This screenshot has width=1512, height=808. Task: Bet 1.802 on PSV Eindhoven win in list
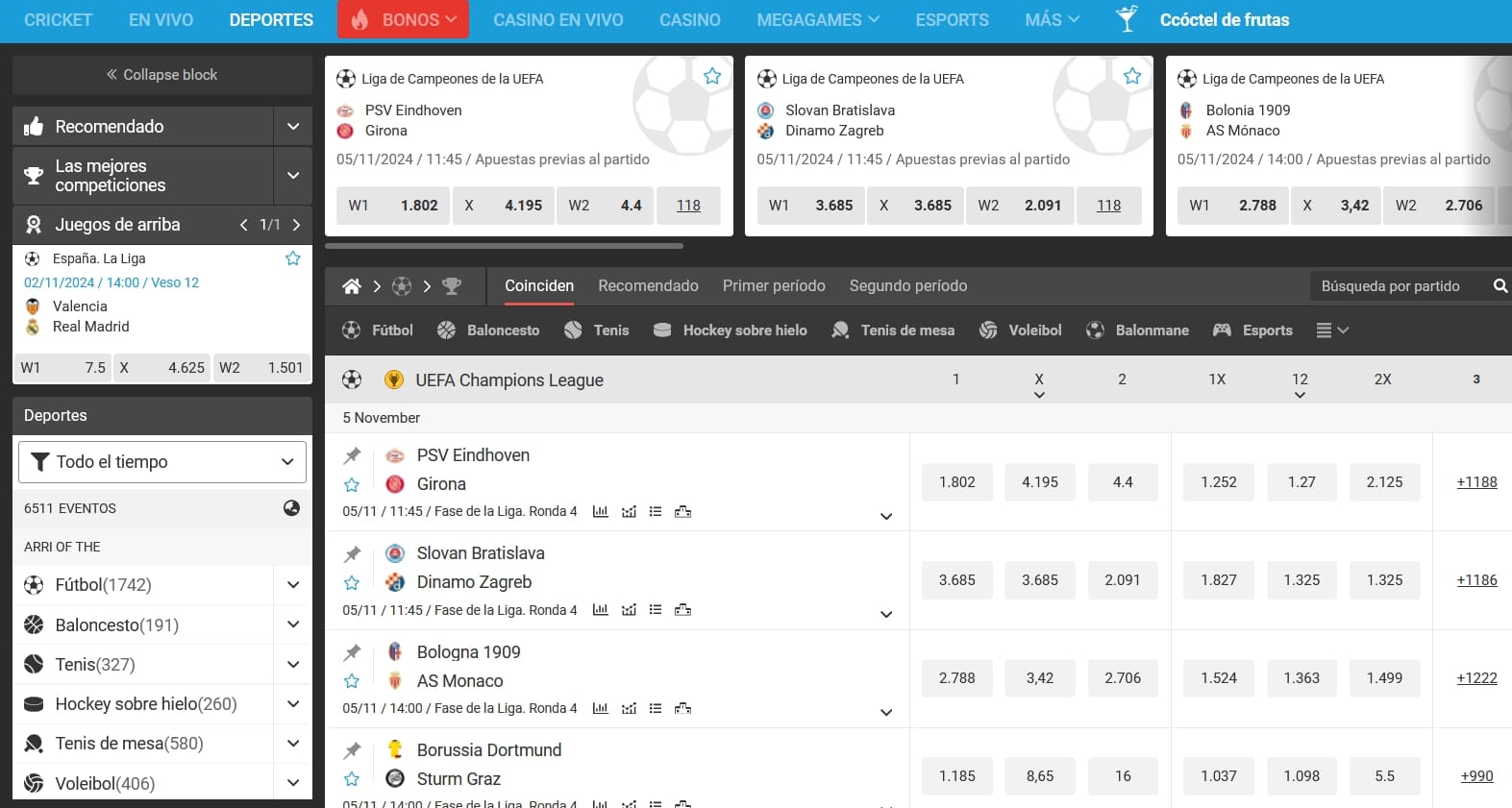pos(957,482)
